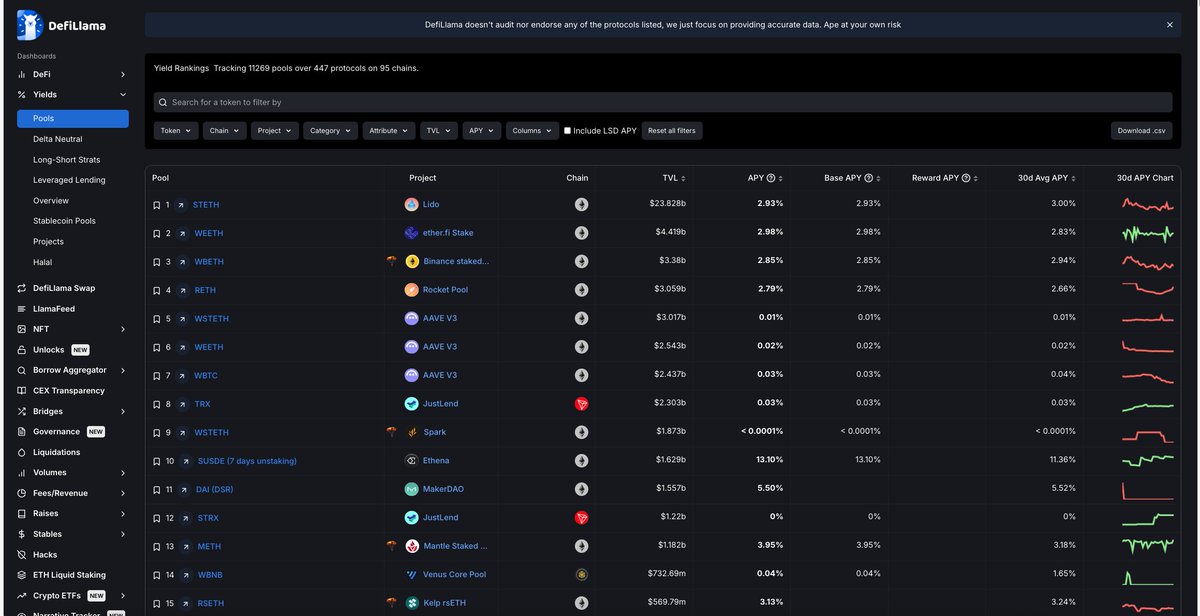Open the Columns dropdown
The height and width of the screenshot is (616, 1200).
click(x=532, y=131)
